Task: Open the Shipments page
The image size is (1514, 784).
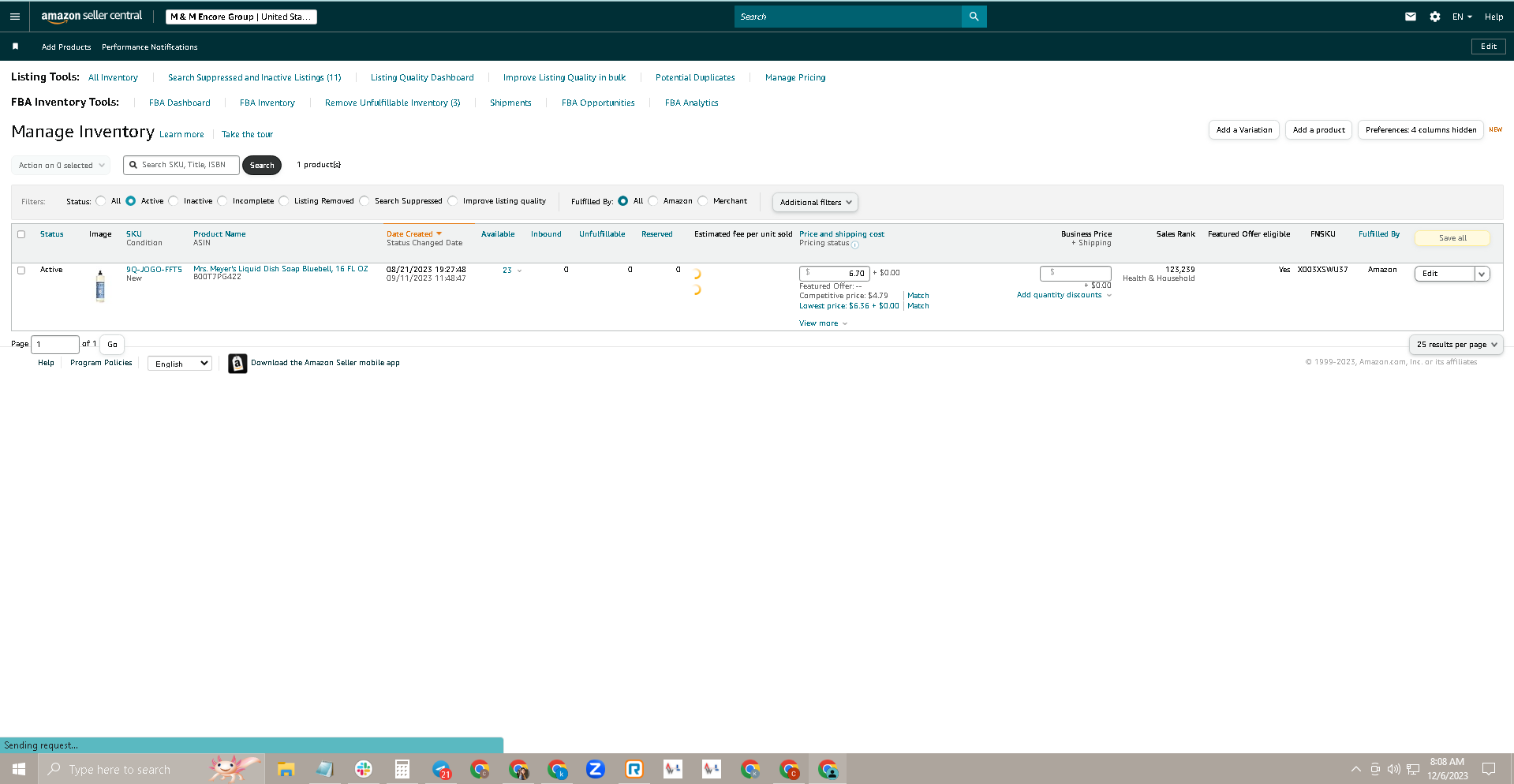Action: (x=510, y=103)
